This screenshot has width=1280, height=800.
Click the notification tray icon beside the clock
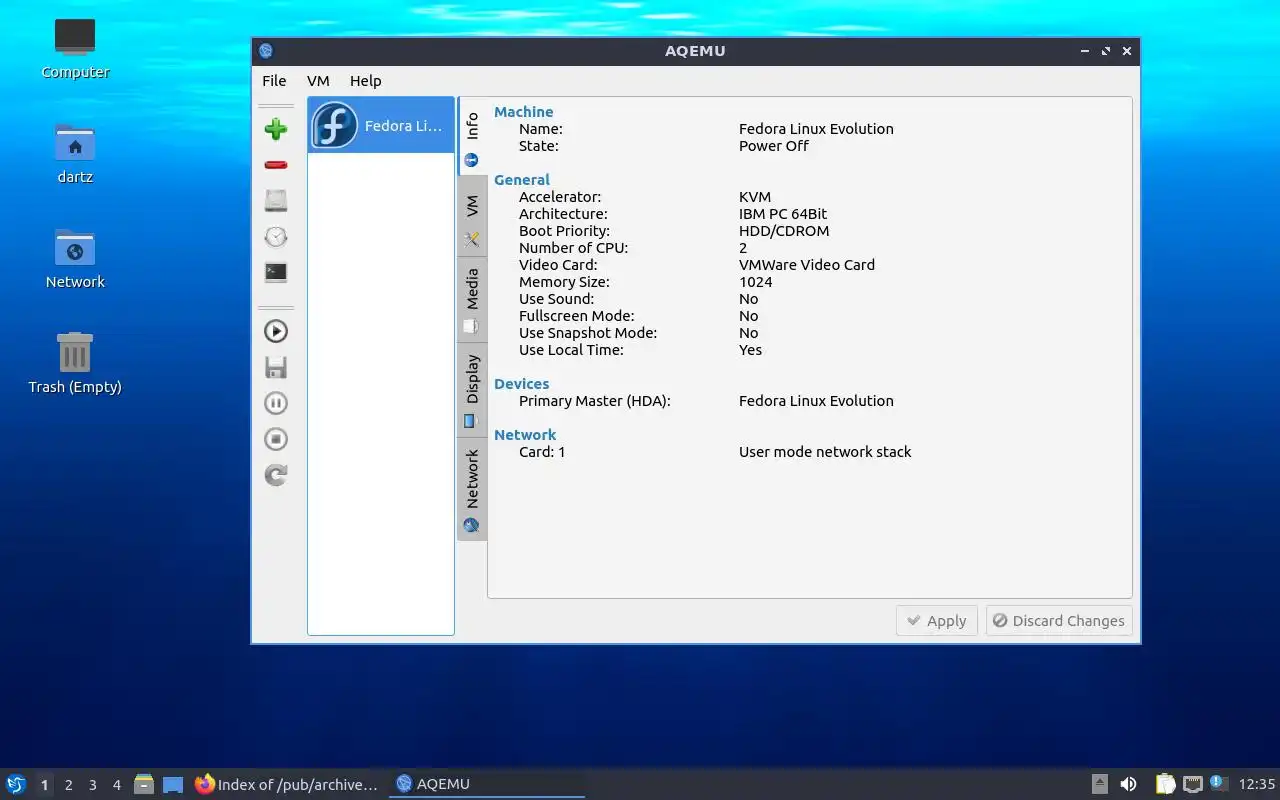click(1218, 783)
